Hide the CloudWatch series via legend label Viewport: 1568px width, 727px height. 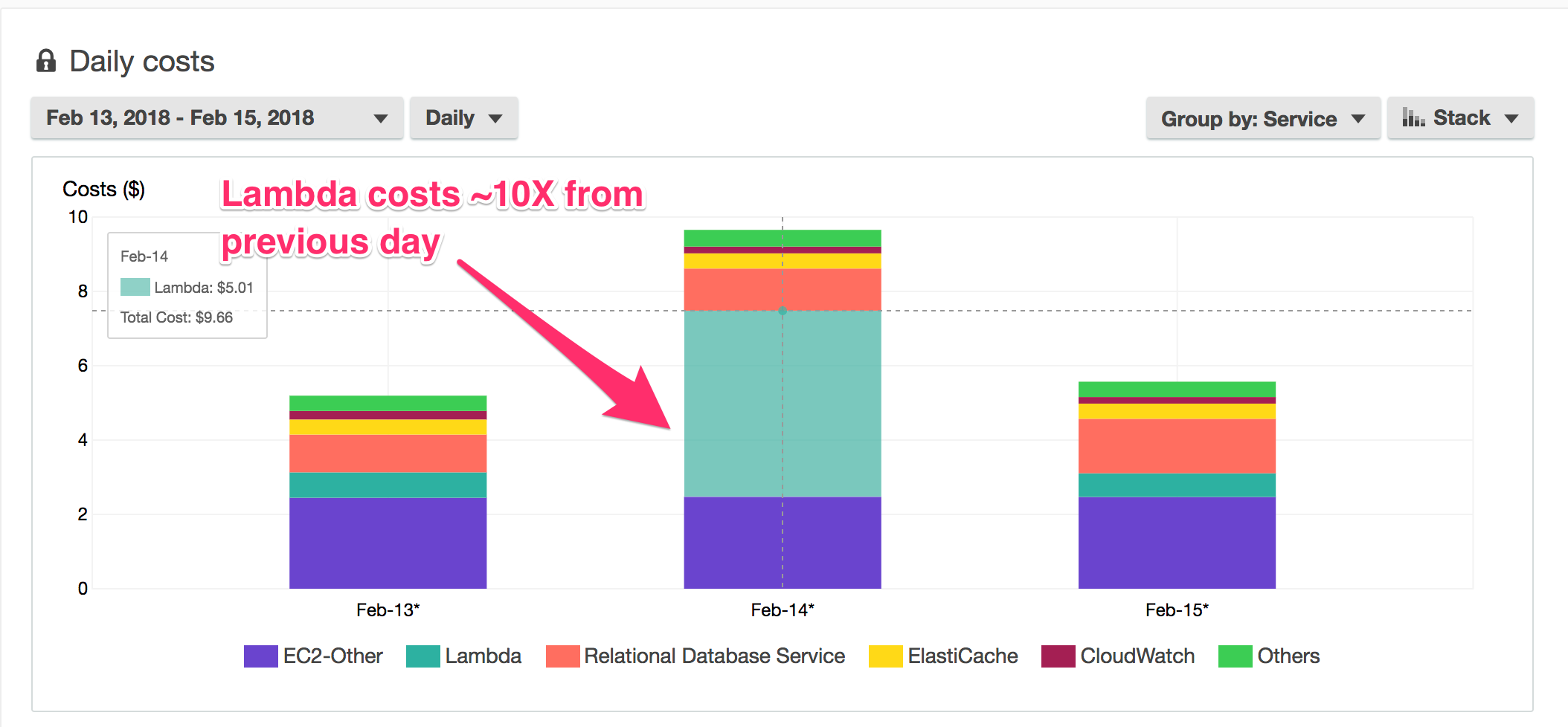point(1137,656)
